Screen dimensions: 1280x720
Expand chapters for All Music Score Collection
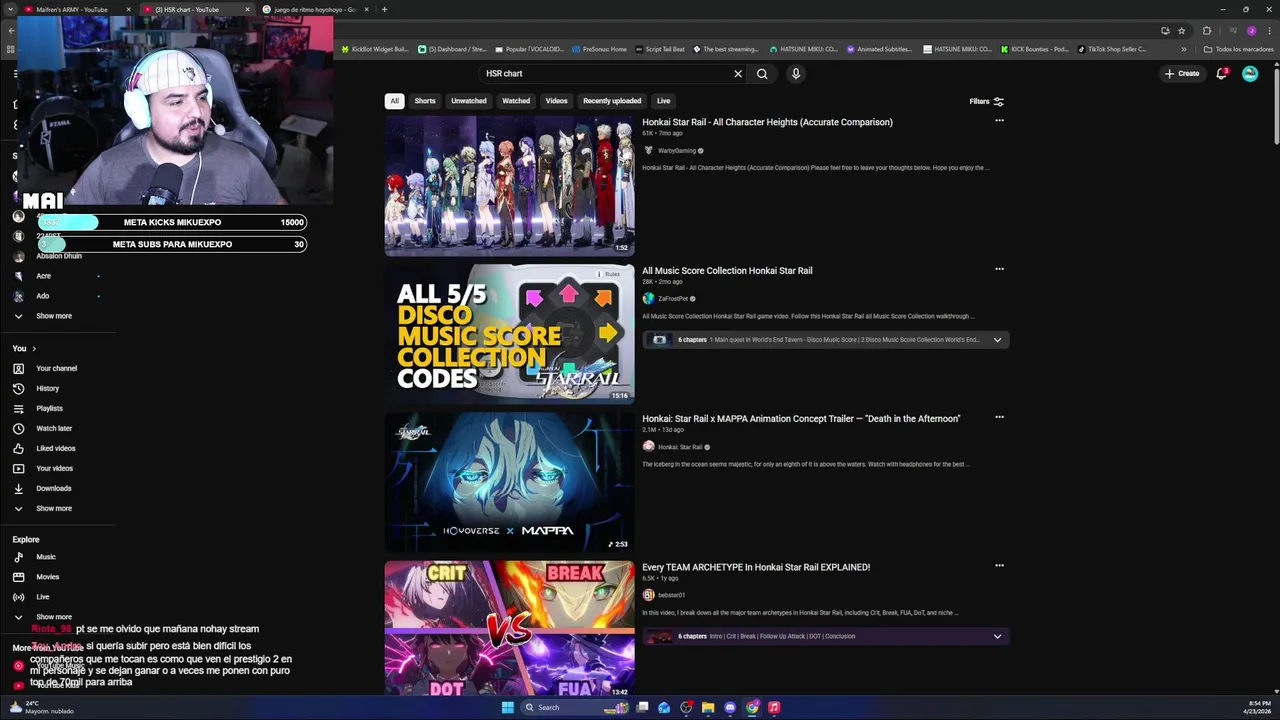pyautogui.click(x=997, y=340)
